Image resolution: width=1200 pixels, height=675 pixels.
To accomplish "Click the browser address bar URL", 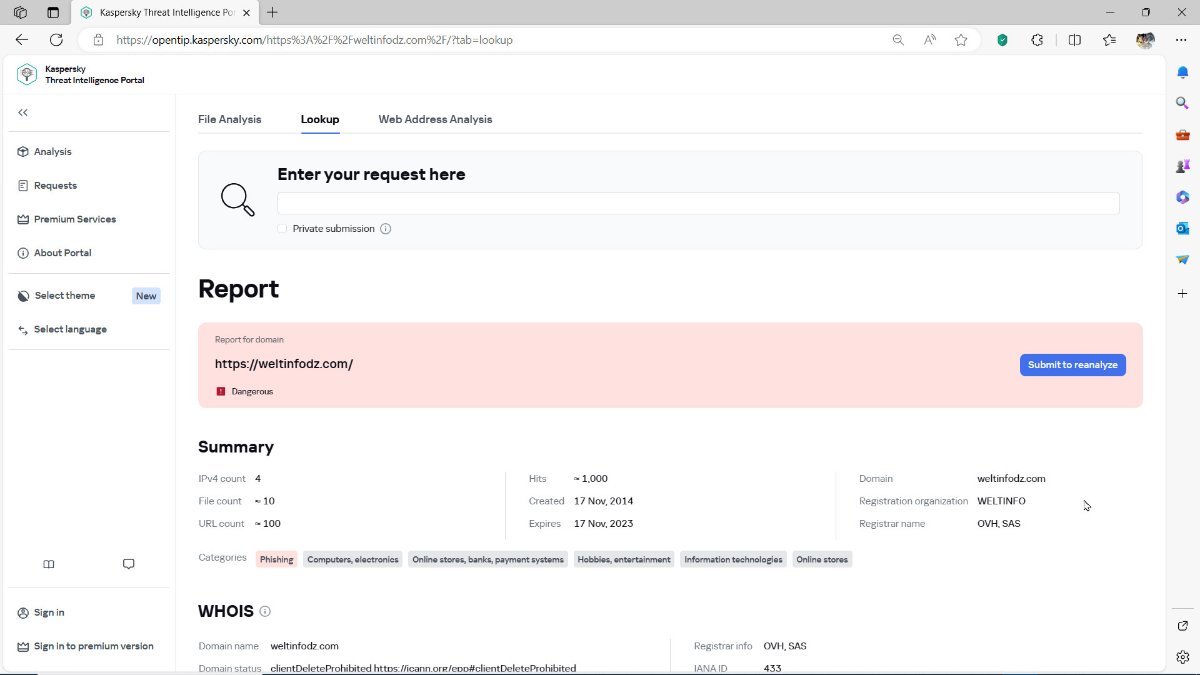I will point(315,40).
